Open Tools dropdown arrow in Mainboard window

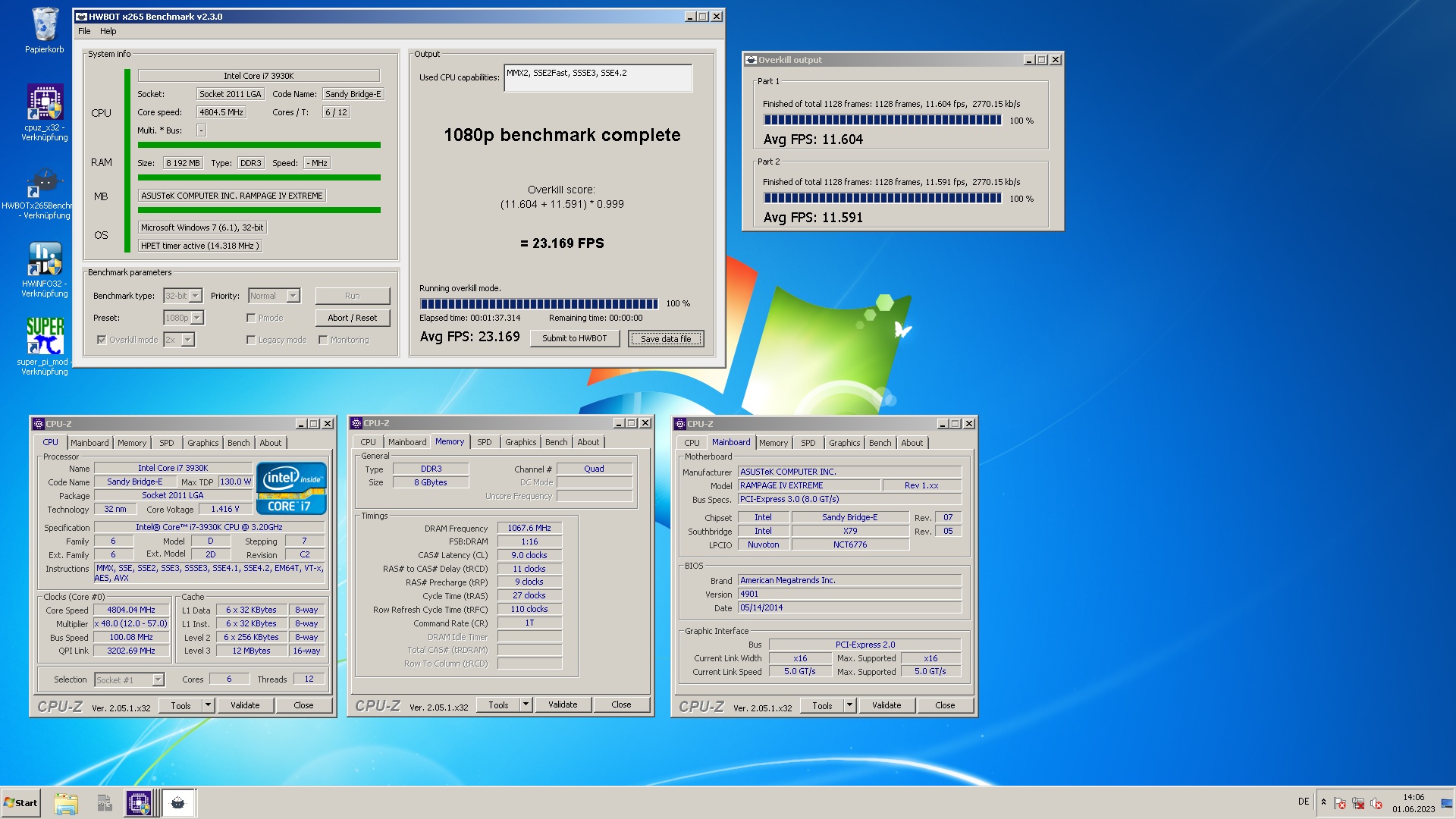849,705
